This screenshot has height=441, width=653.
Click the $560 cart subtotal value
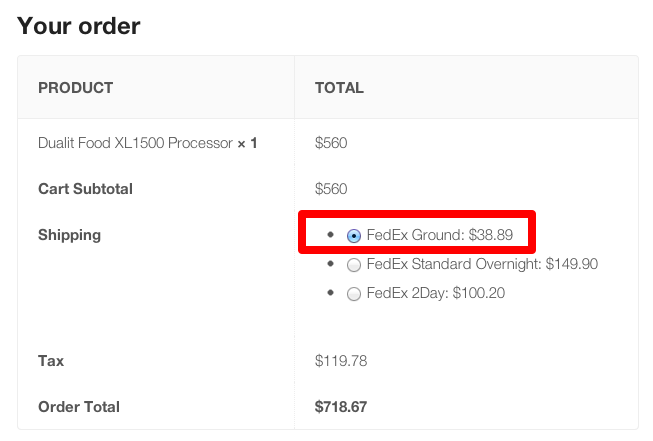[x=331, y=188]
